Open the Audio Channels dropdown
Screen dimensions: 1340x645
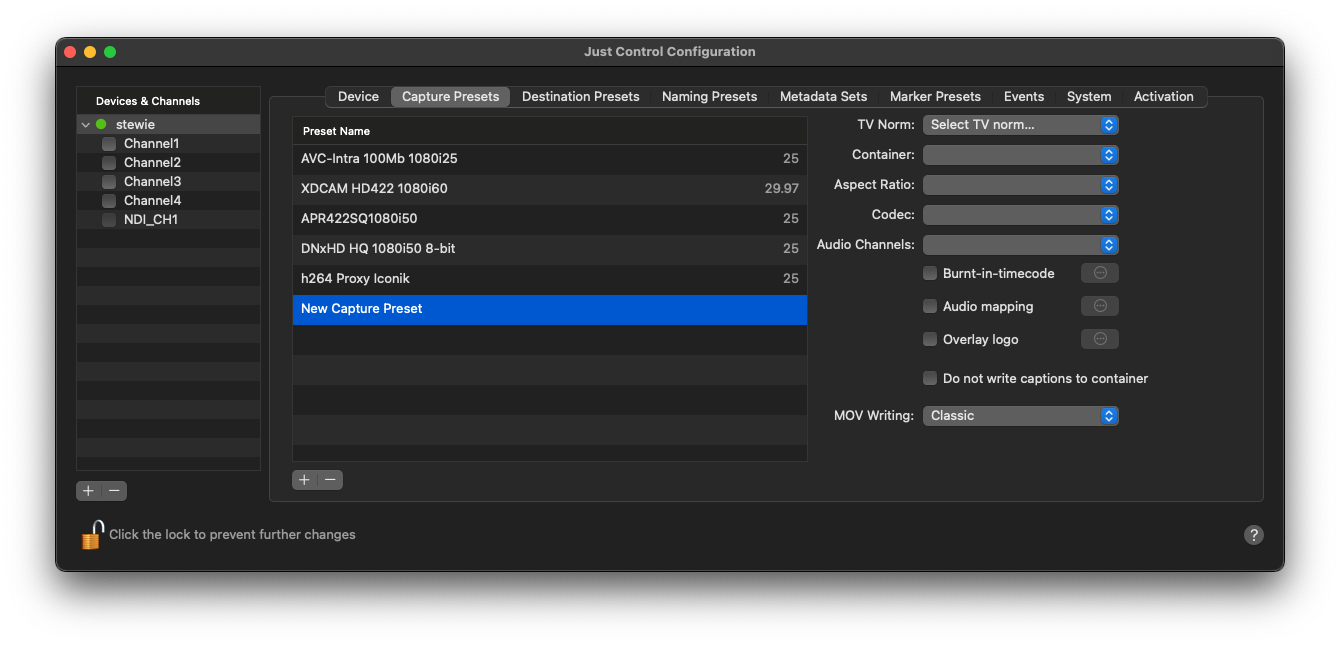[1020, 245]
